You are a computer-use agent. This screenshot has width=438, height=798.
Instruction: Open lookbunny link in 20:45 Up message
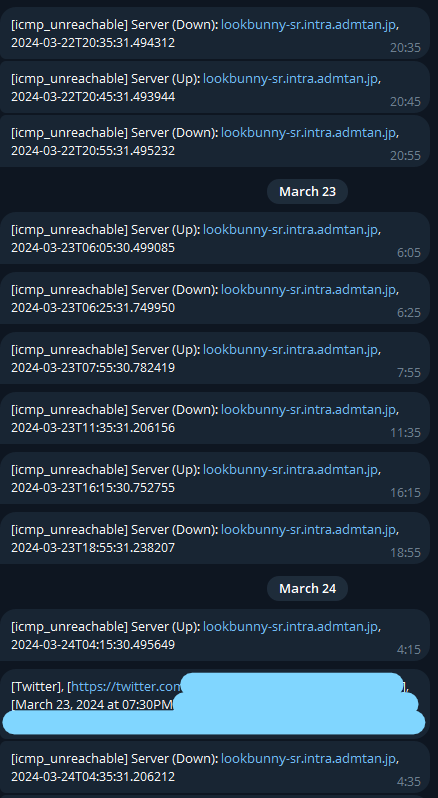coord(290,78)
